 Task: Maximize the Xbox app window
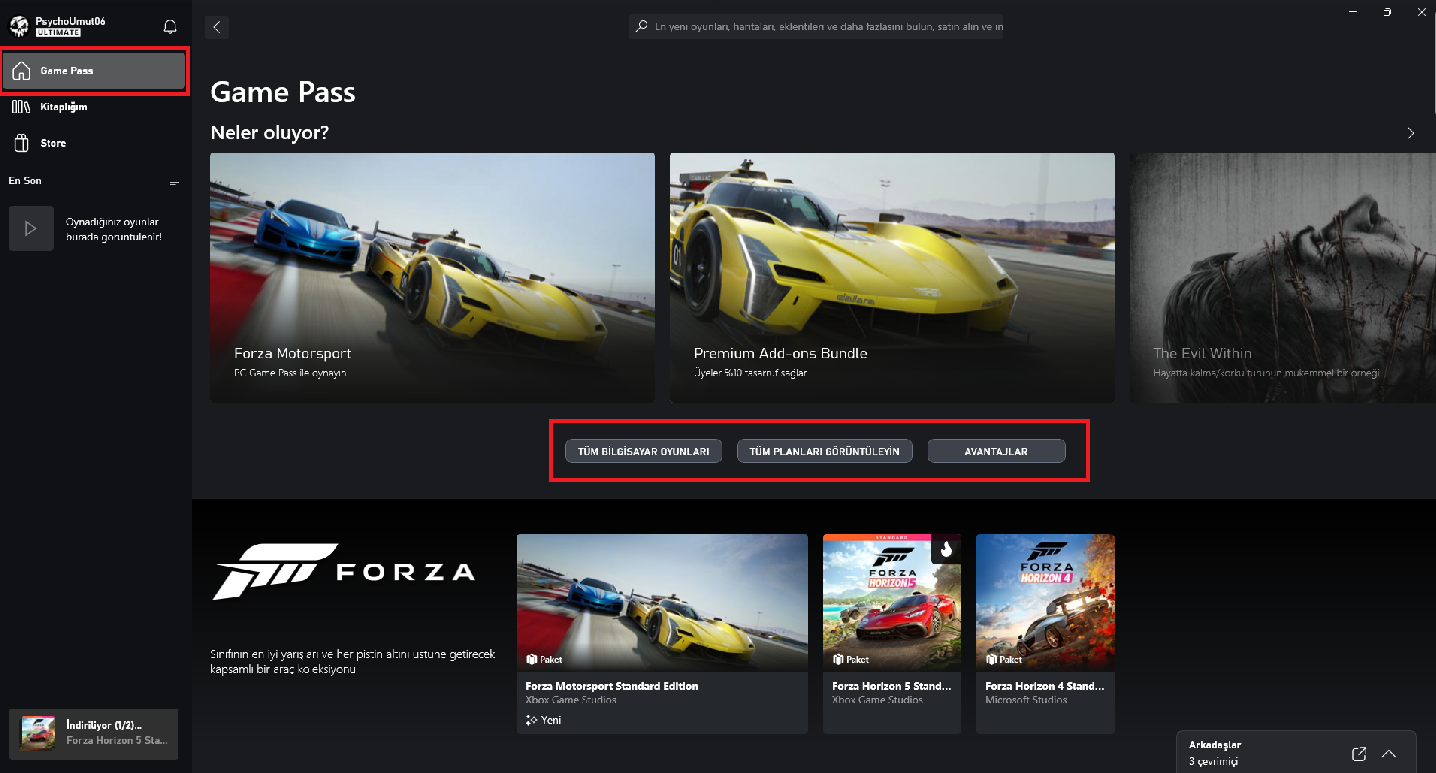1387,11
